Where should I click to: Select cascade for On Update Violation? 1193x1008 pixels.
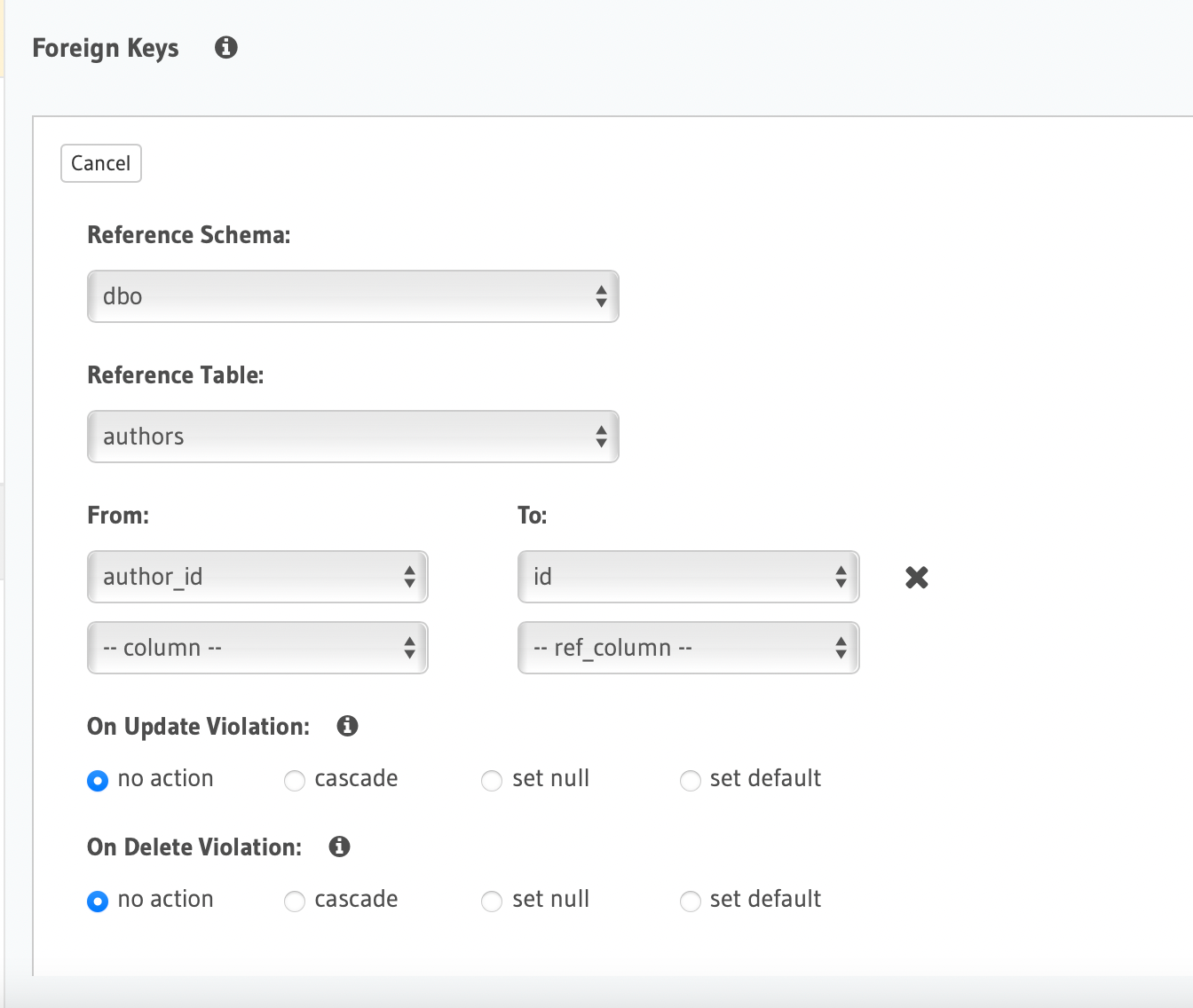pyautogui.click(x=294, y=781)
